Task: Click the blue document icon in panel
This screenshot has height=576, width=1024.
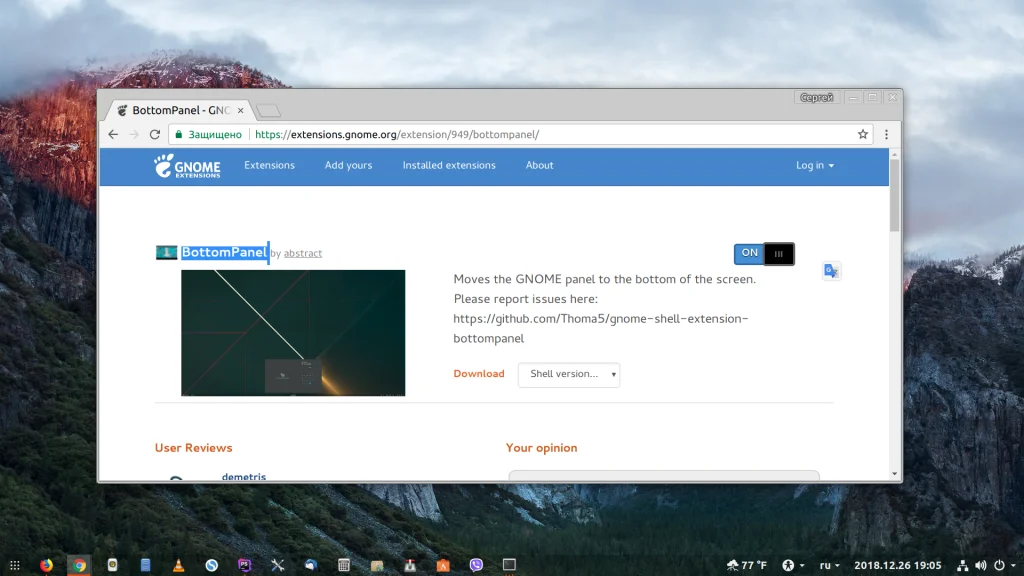Action: coord(146,565)
